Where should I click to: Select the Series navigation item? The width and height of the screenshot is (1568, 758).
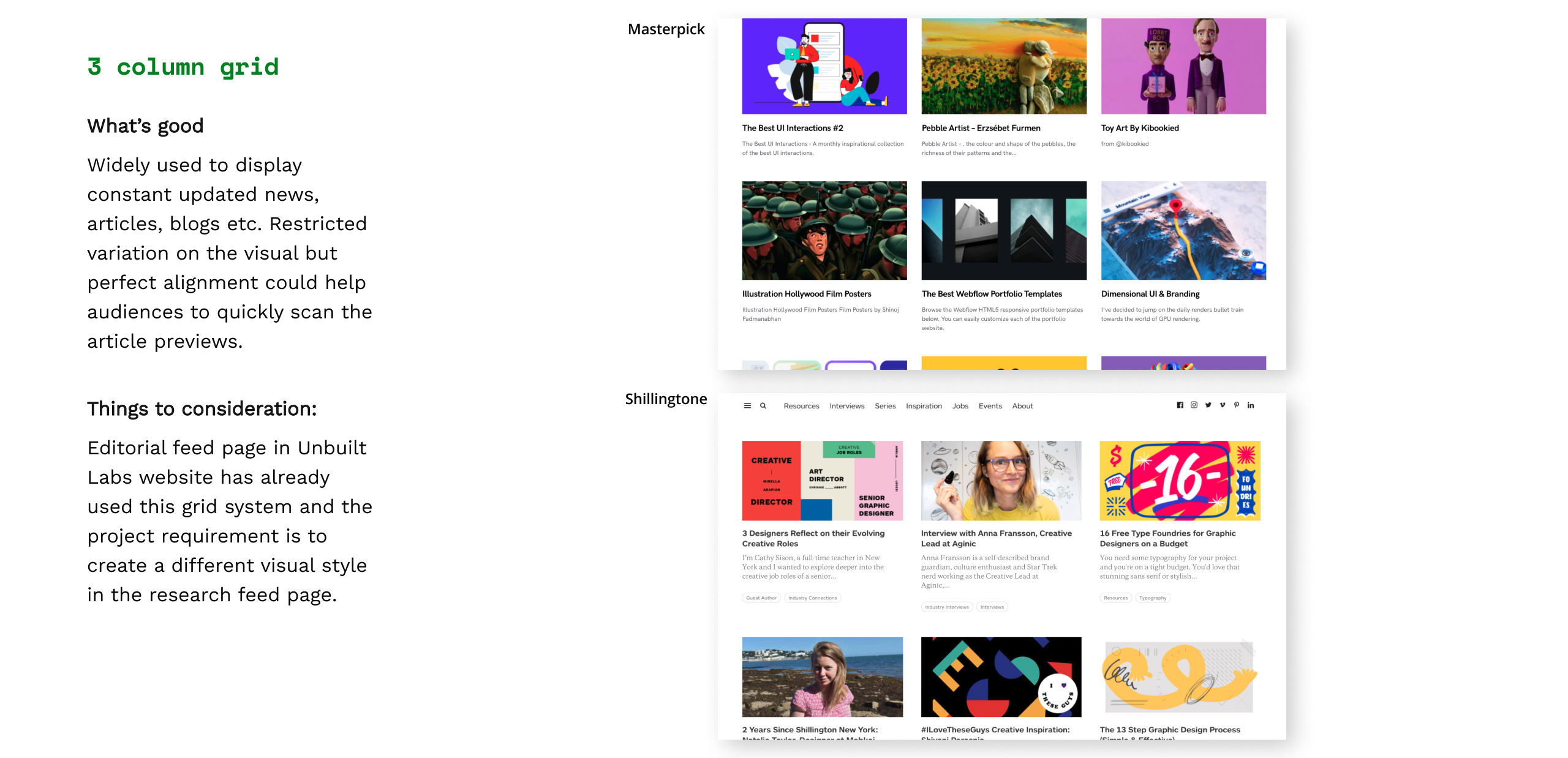(885, 406)
